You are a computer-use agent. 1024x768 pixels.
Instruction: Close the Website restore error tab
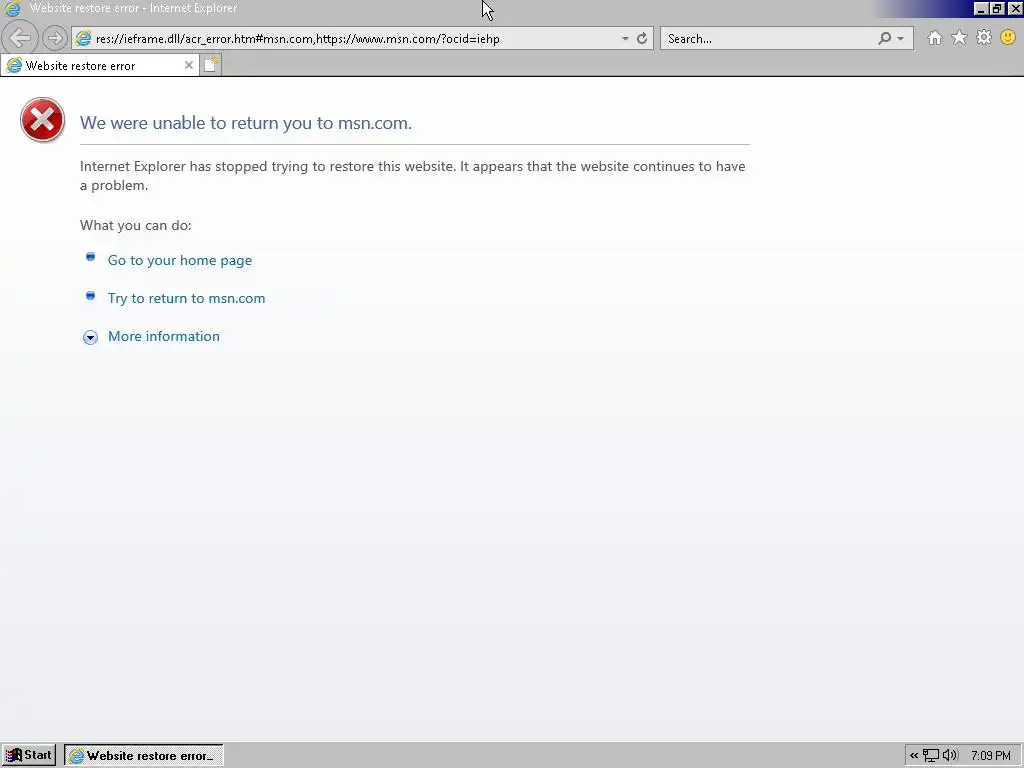(189, 65)
